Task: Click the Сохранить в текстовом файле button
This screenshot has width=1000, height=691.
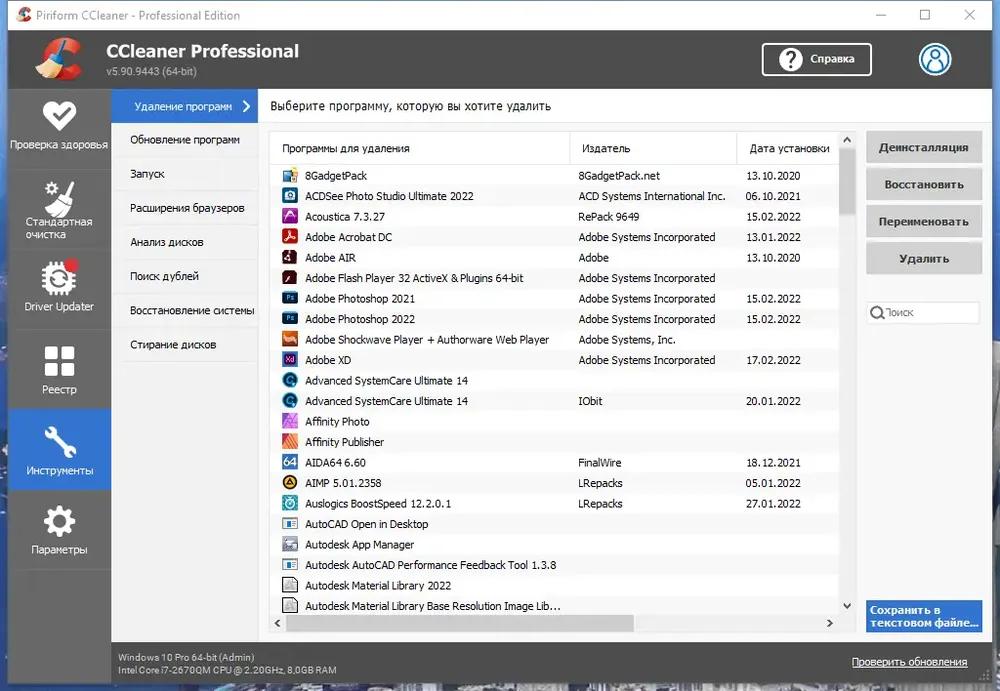Action: pos(924,616)
